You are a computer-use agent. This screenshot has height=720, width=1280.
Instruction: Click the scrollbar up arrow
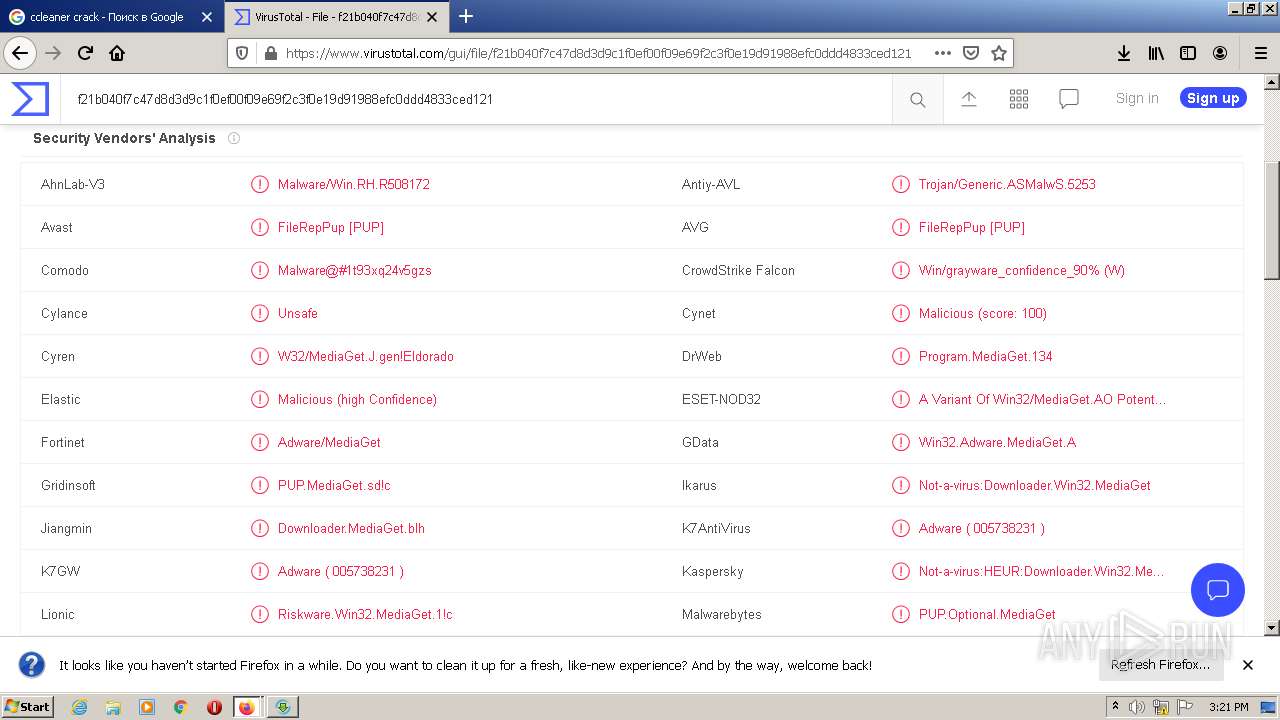point(1272,81)
